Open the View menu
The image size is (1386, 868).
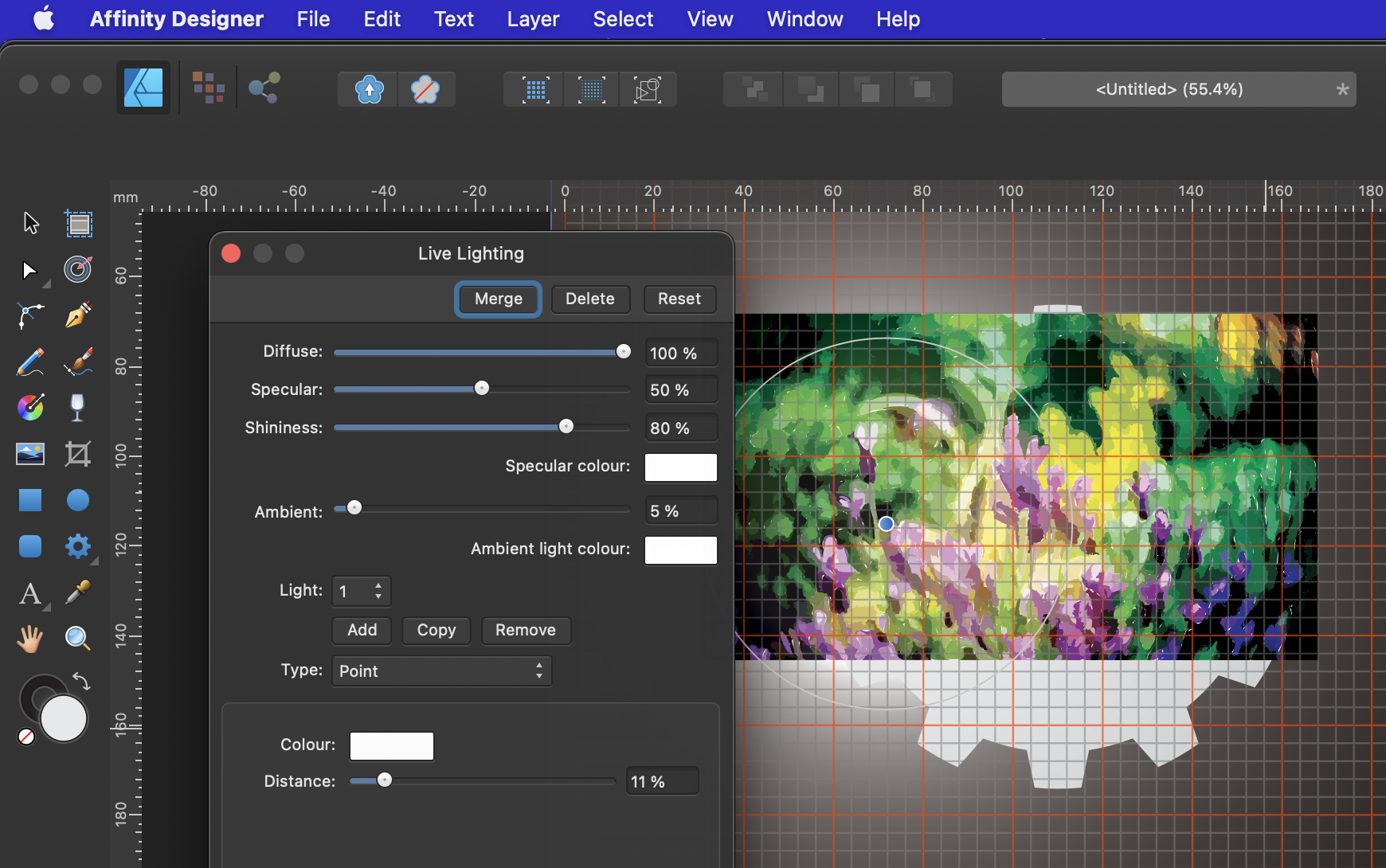coord(710,19)
